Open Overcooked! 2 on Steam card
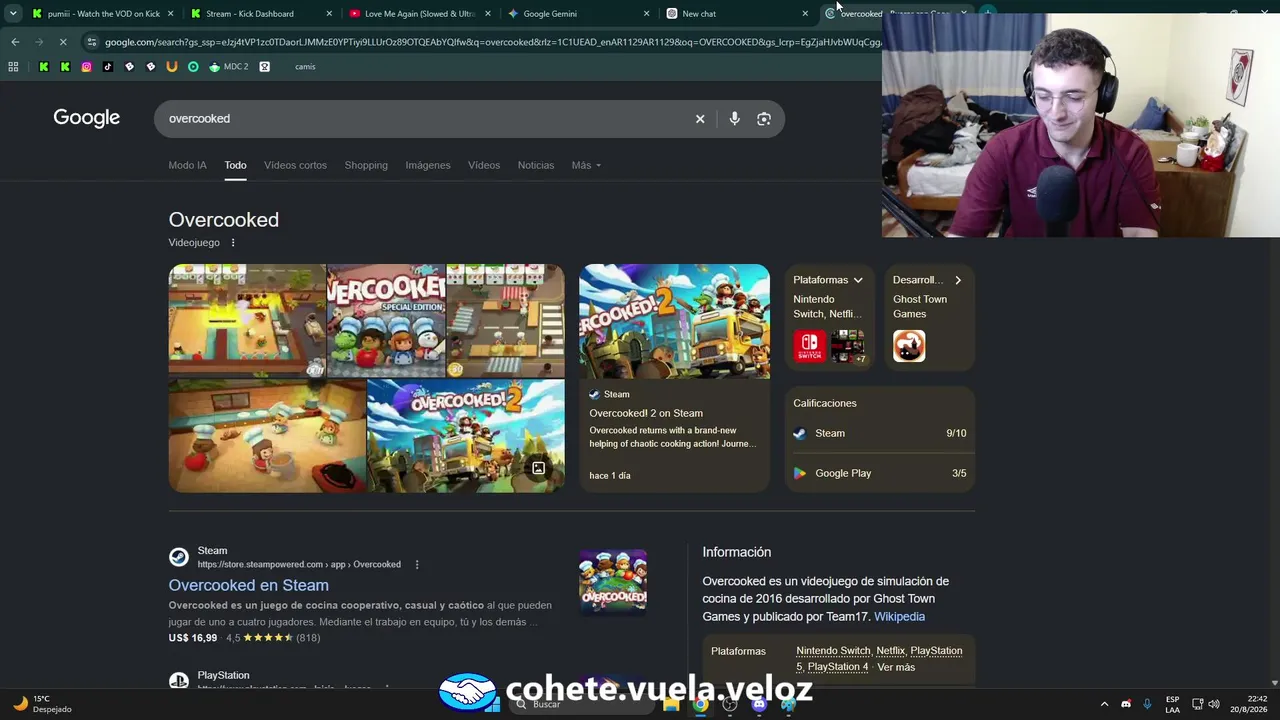 point(675,378)
